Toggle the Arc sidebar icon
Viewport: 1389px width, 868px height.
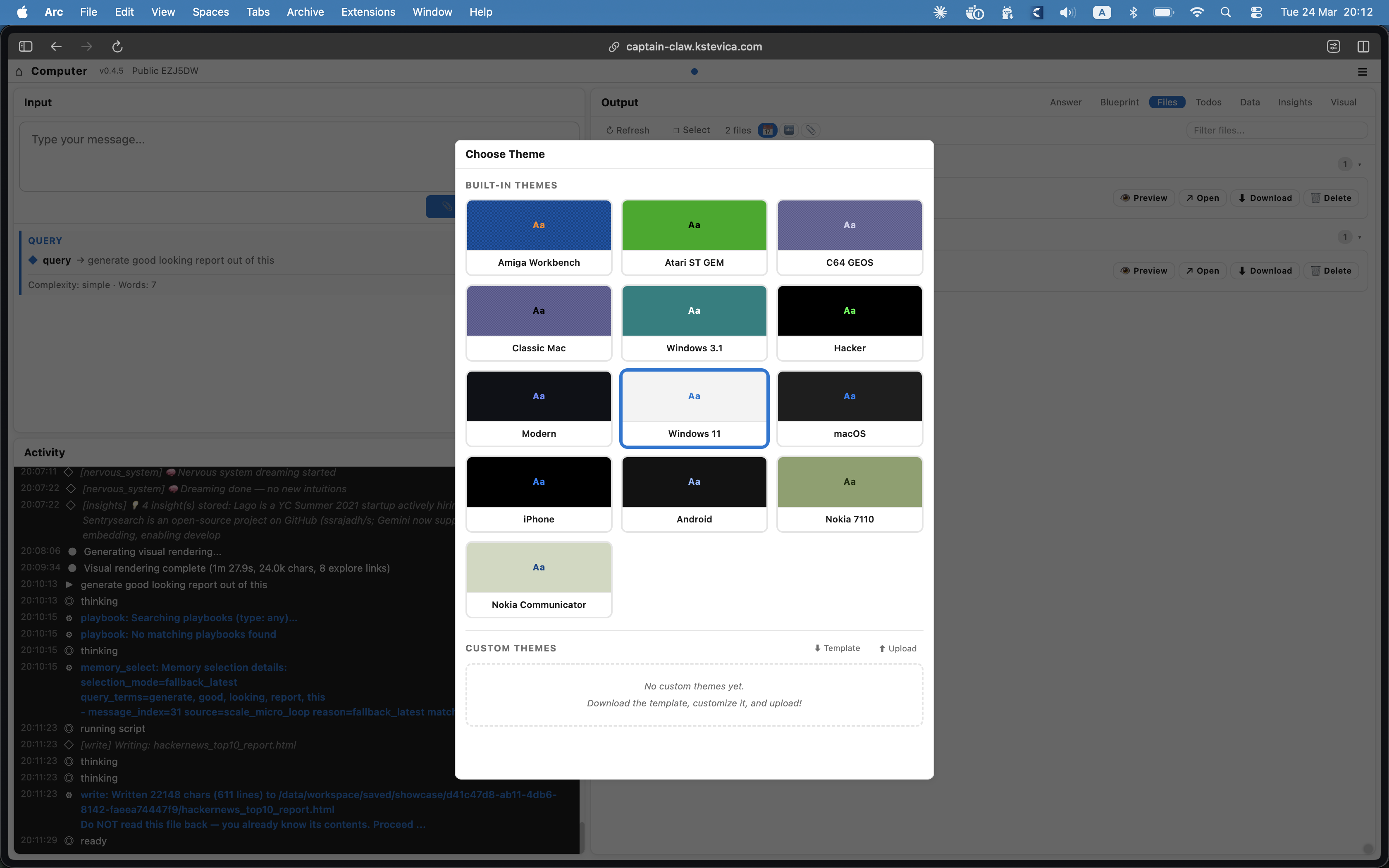(x=25, y=46)
